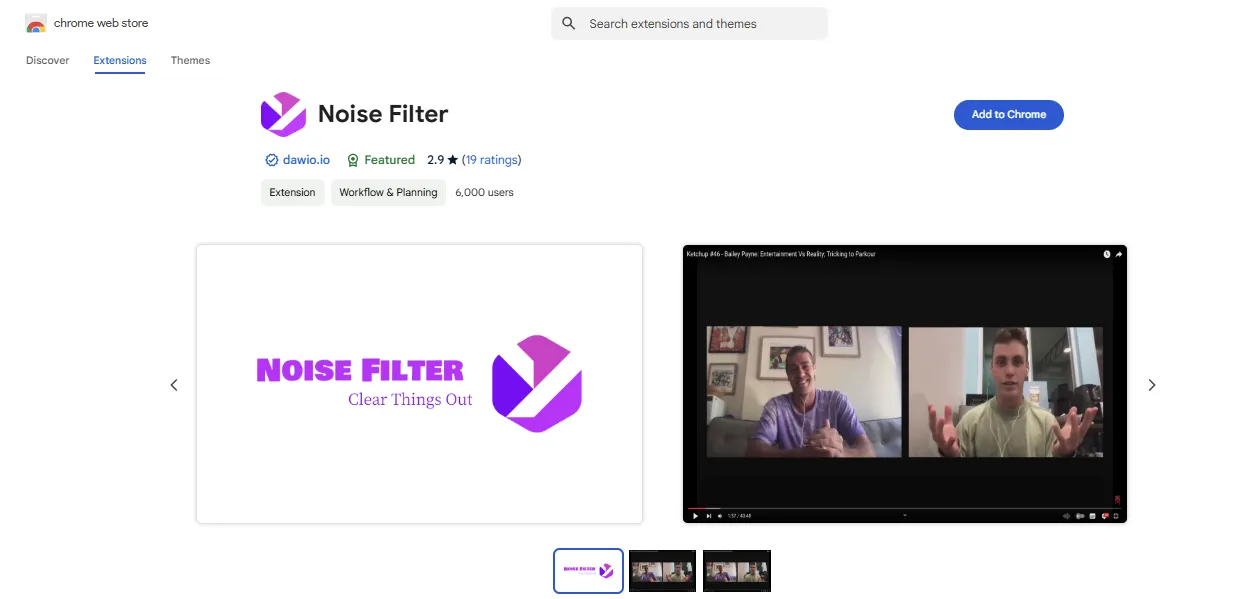Screen dimensions: 1234x599
Task: Show the next screenshot with right arrow
Action: point(1151,385)
